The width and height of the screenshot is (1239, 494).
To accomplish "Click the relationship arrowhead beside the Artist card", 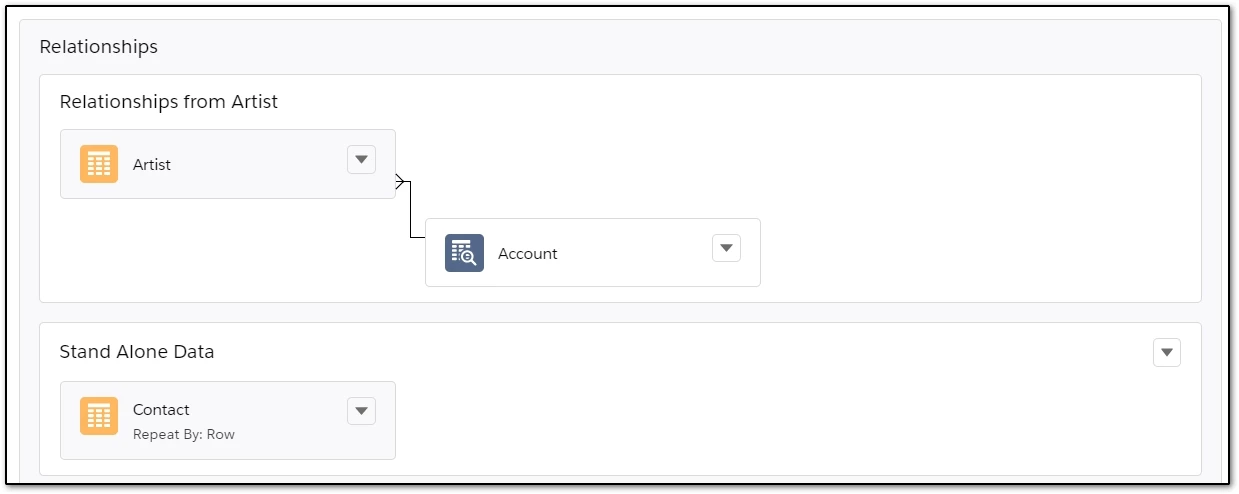I will click(401, 182).
